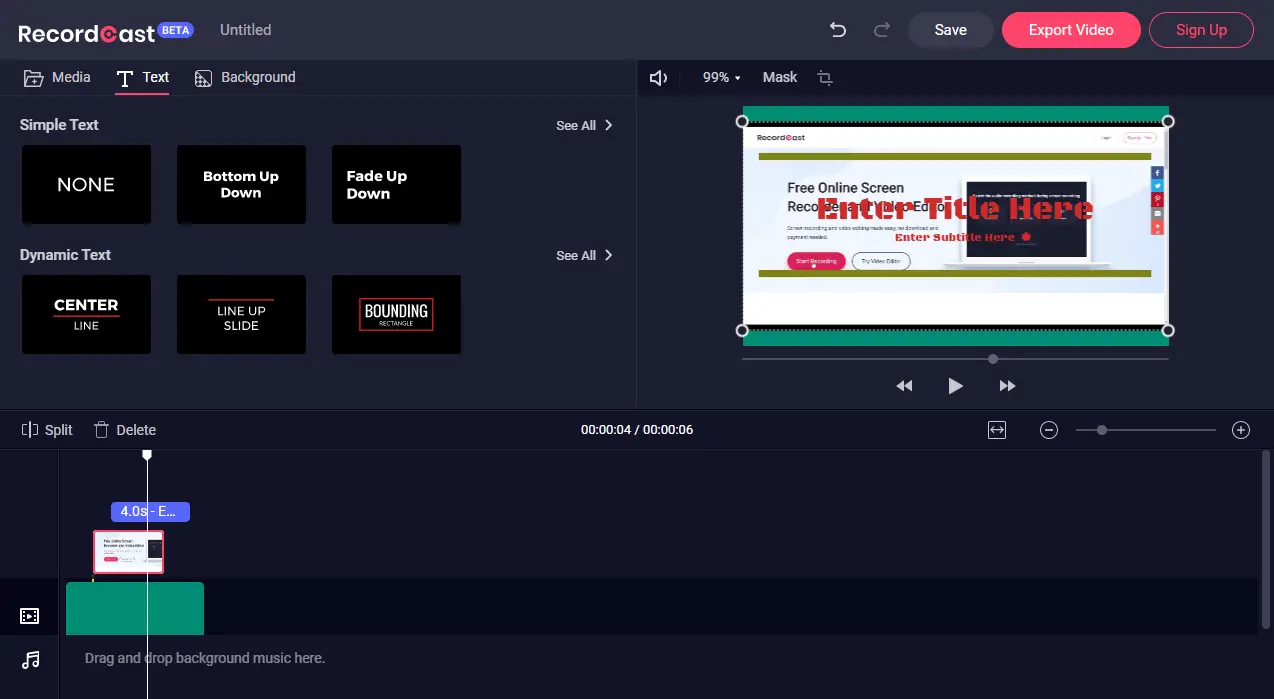Click the Mask option
This screenshot has width=1274, height=699.
[780, 77]
